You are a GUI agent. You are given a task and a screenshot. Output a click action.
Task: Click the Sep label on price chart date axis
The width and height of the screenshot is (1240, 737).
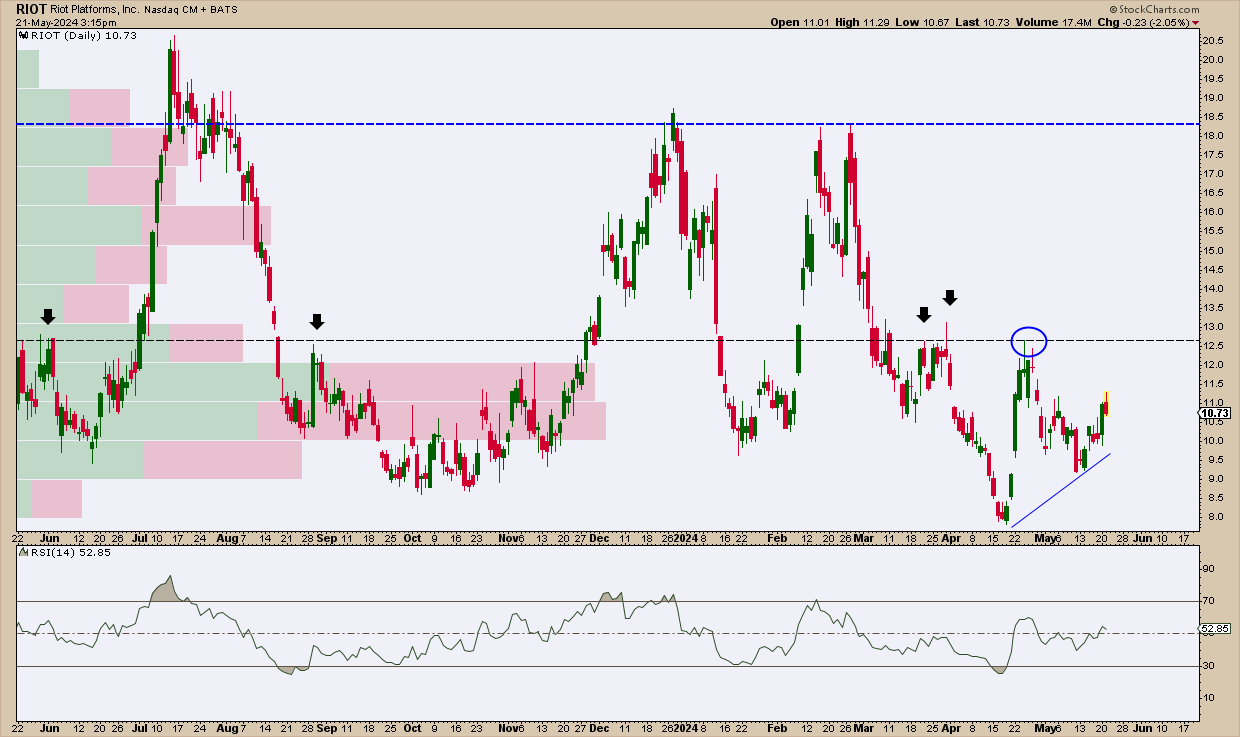(x=326, y=537)
